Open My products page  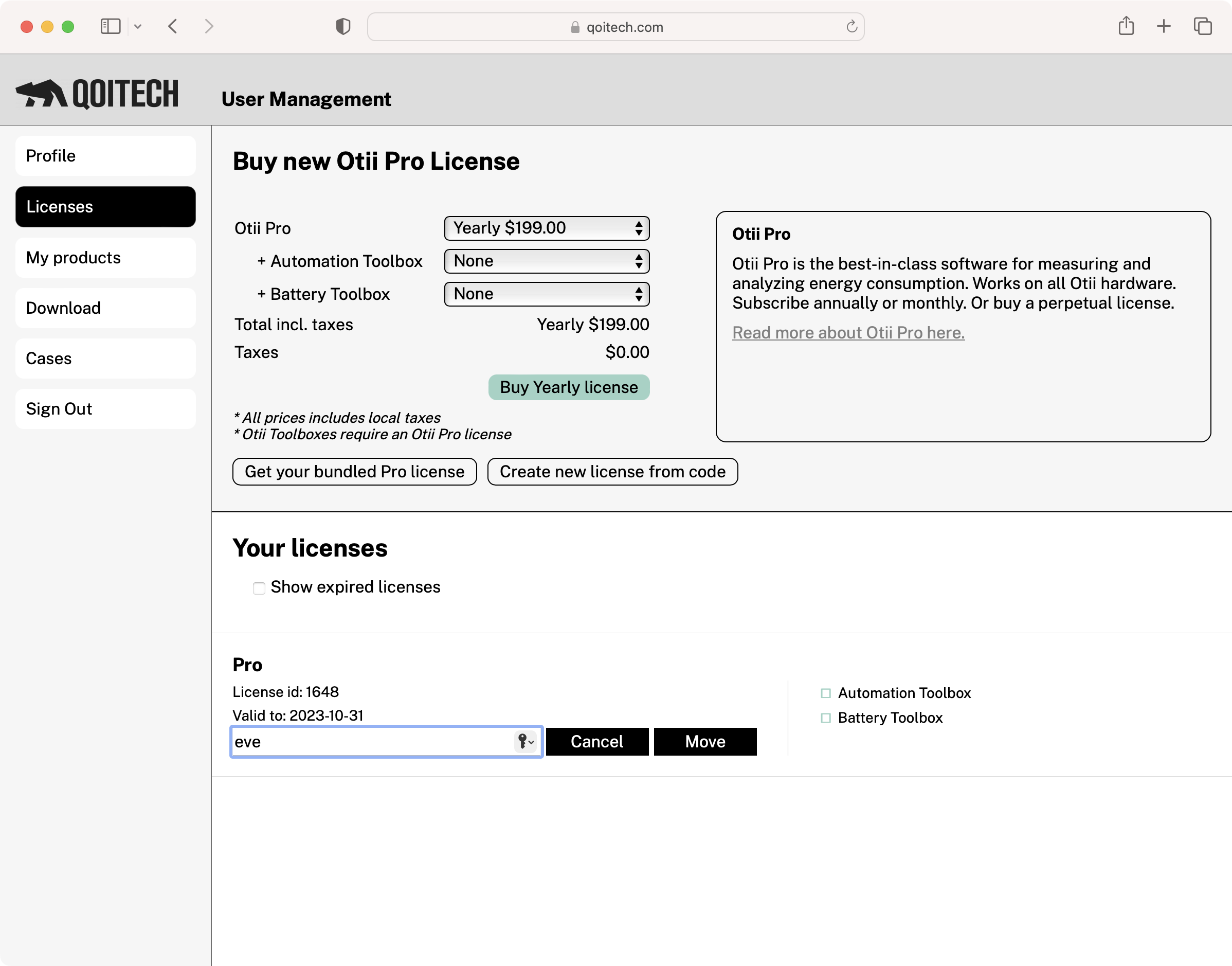105,257
